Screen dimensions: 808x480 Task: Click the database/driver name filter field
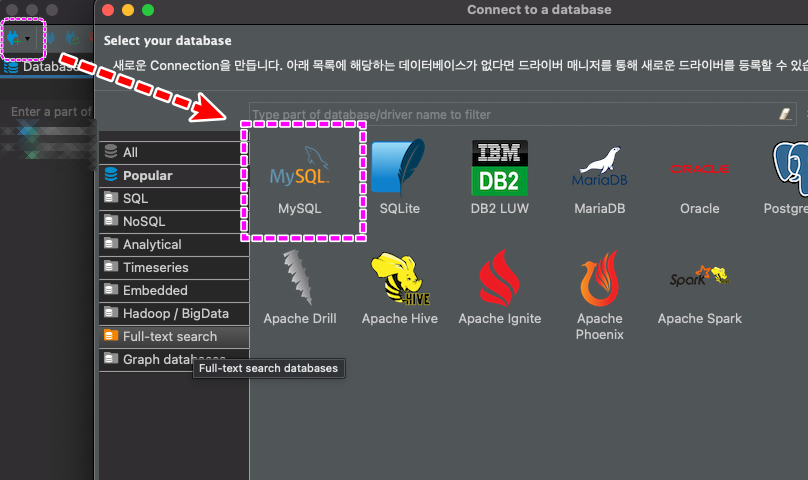click(x=523, y=114)
